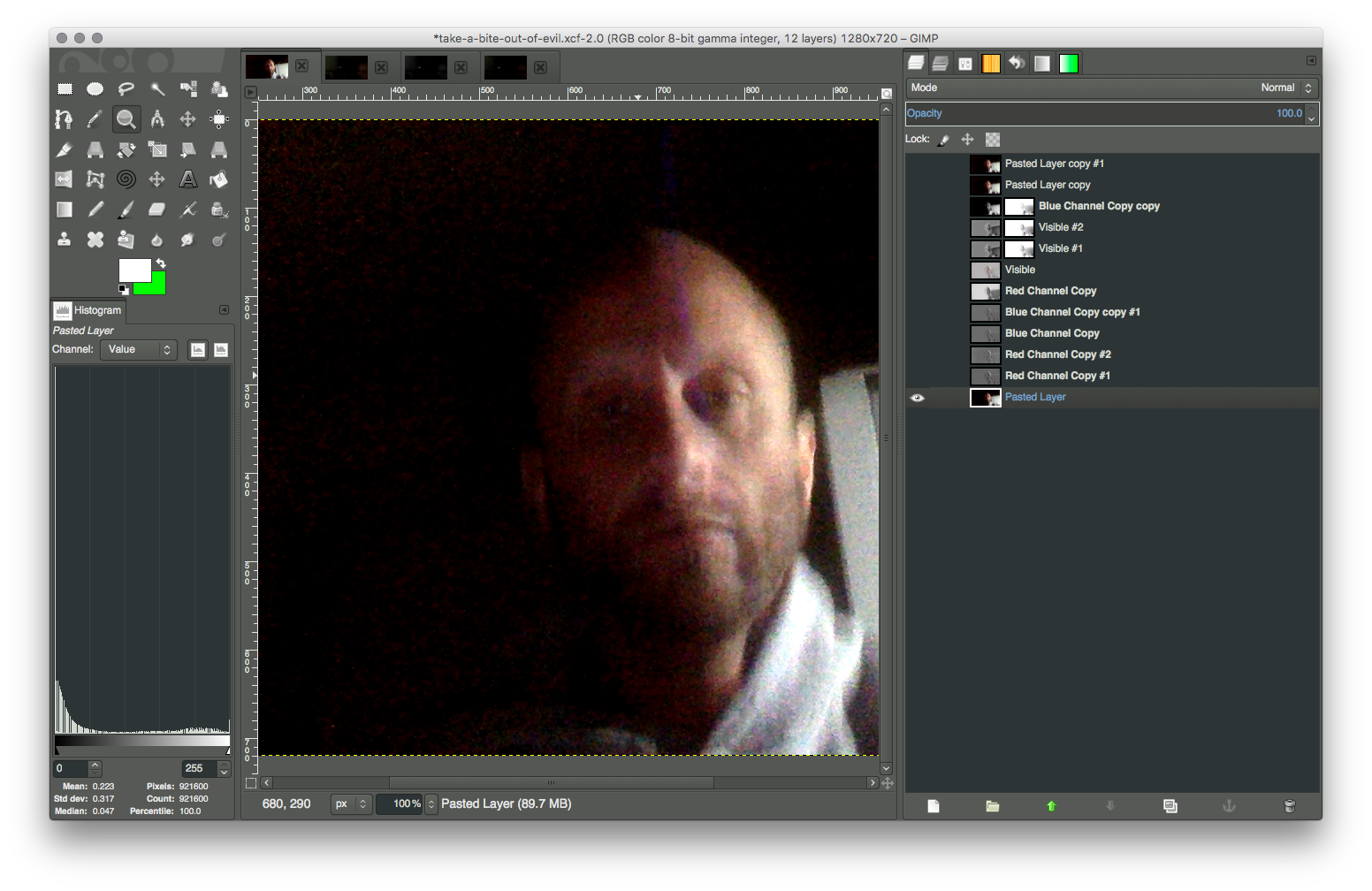Open the green Gradients tab

(x=1069, y=63)
